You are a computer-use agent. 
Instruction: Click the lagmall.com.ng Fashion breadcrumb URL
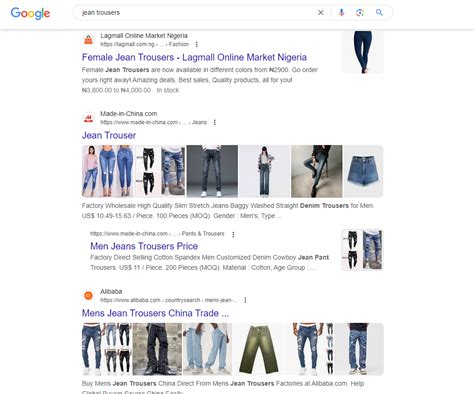[x=144, y=44]
